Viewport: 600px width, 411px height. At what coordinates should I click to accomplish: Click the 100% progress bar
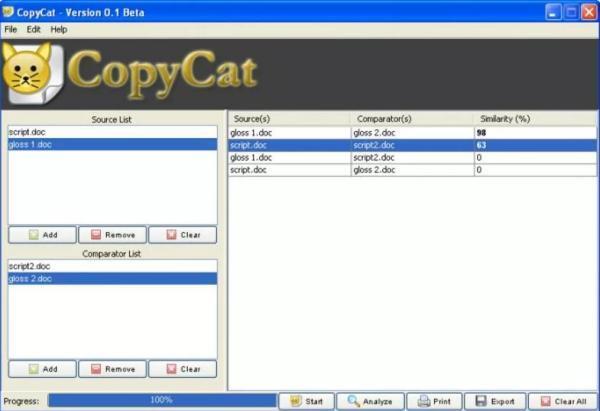click(161, 400)
